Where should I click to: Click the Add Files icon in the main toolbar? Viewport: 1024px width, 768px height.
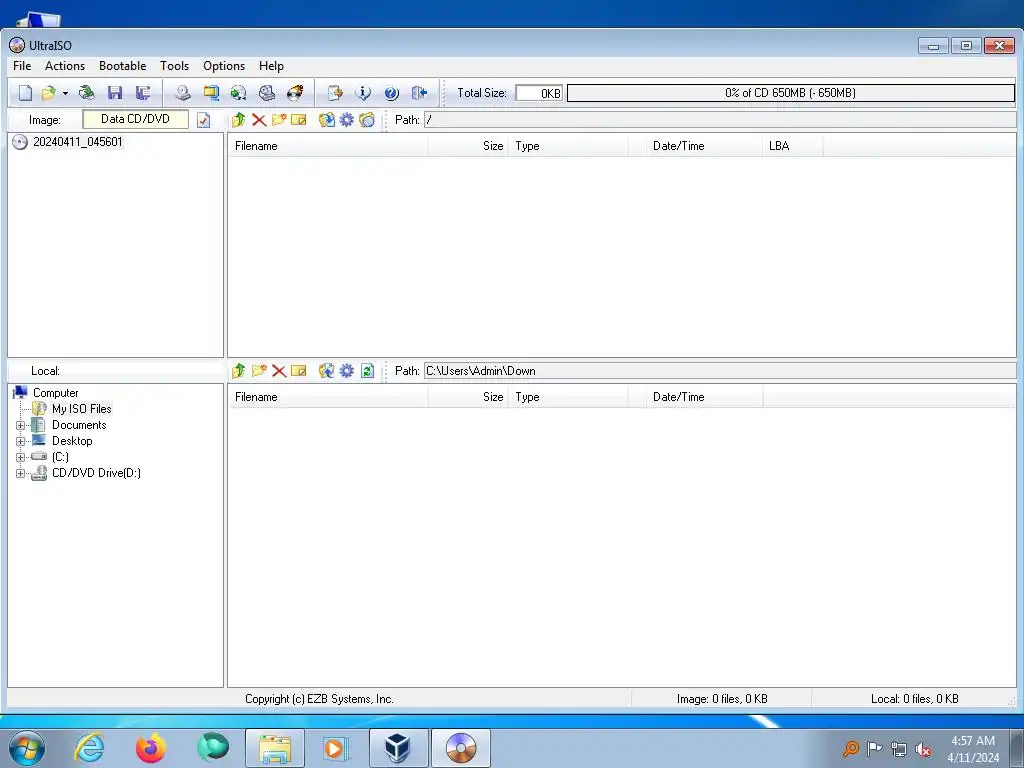(x=335, y=93)
